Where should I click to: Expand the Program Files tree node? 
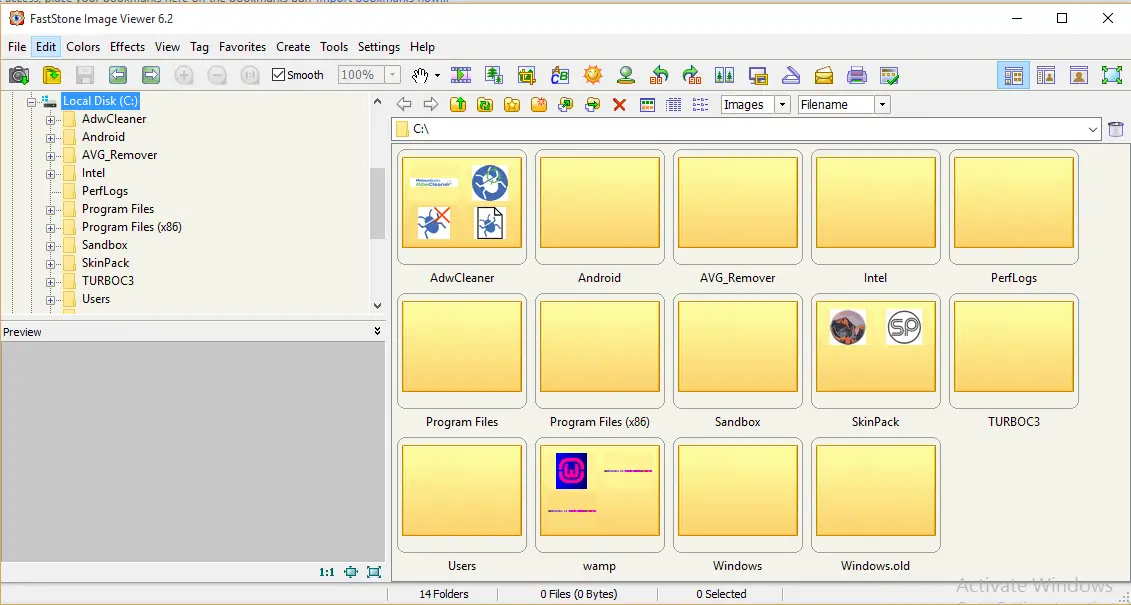pos(51,208)
